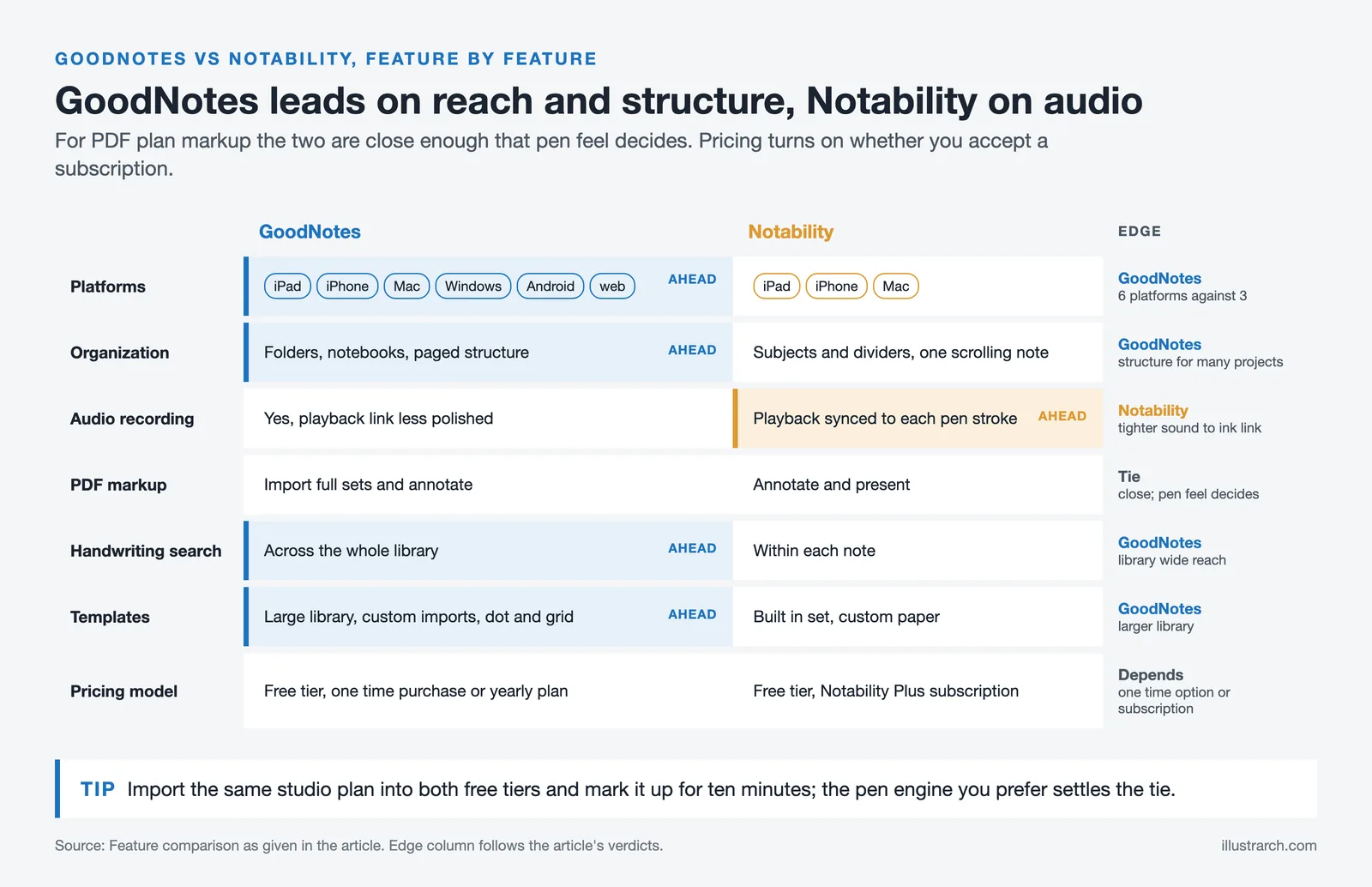Image resolution: width=1372 pixels, height=887 pixels.
Task: Click the AHEAD badge in Platforms row
Action: click(x=692, y=280)
